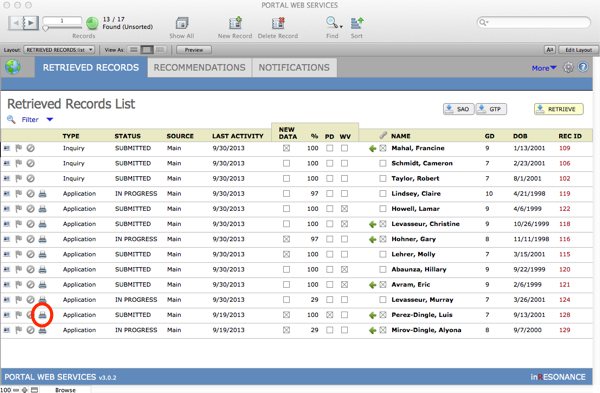Toggle PD checkbox for Taylor, Robert
Image resolution: width=600 pixels, height=393 pixels.
point(329,178)
